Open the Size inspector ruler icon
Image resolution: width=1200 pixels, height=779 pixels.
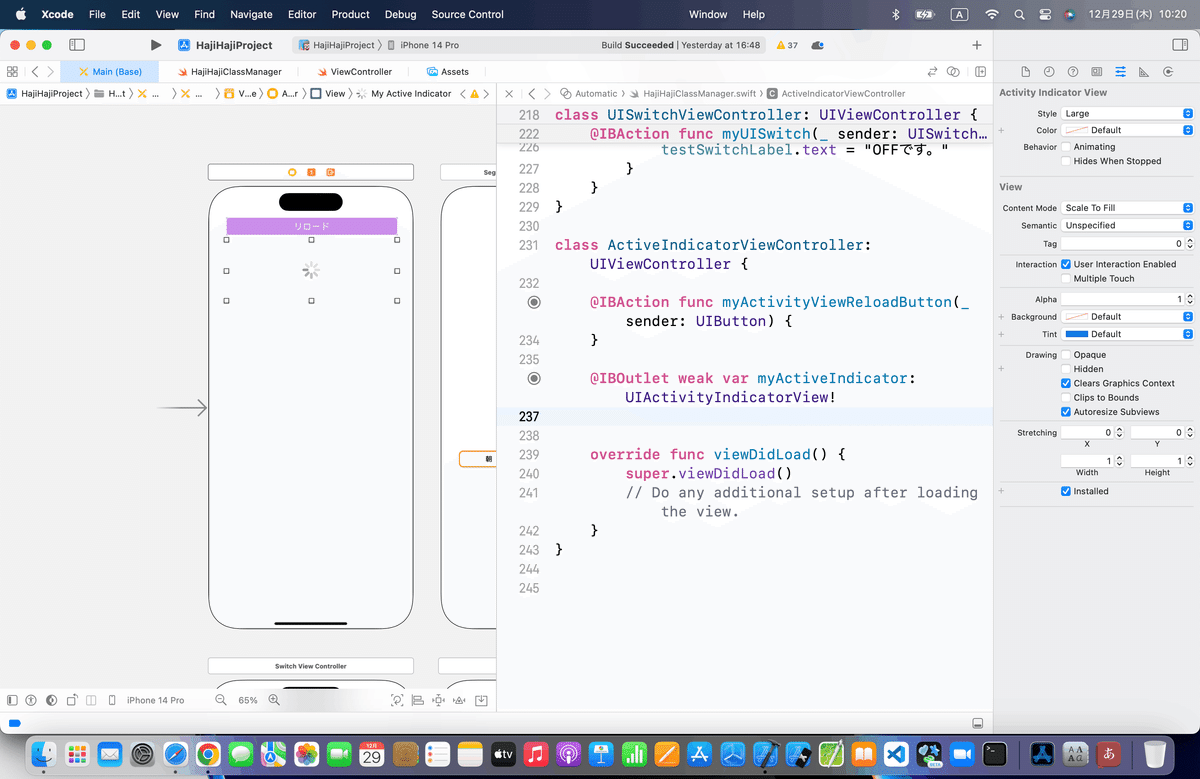(x=1143, y=72)
